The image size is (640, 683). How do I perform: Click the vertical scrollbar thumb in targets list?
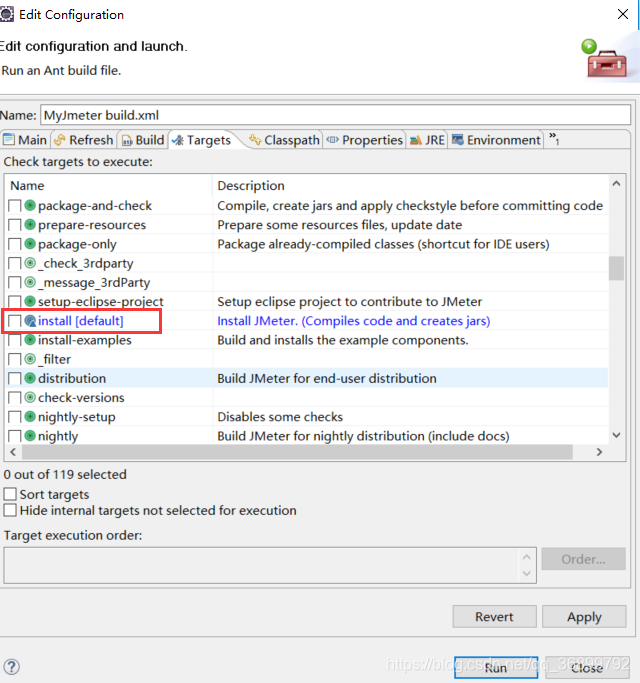pyautogui.click(x=616, y=268)
